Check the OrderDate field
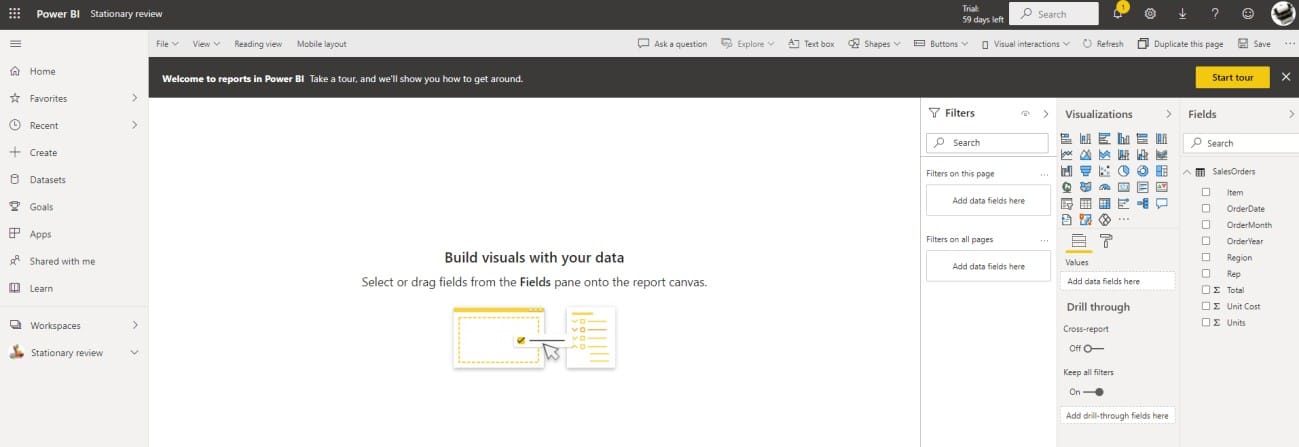Viewport: 1299px width, 447px height. click(1206, 208)
